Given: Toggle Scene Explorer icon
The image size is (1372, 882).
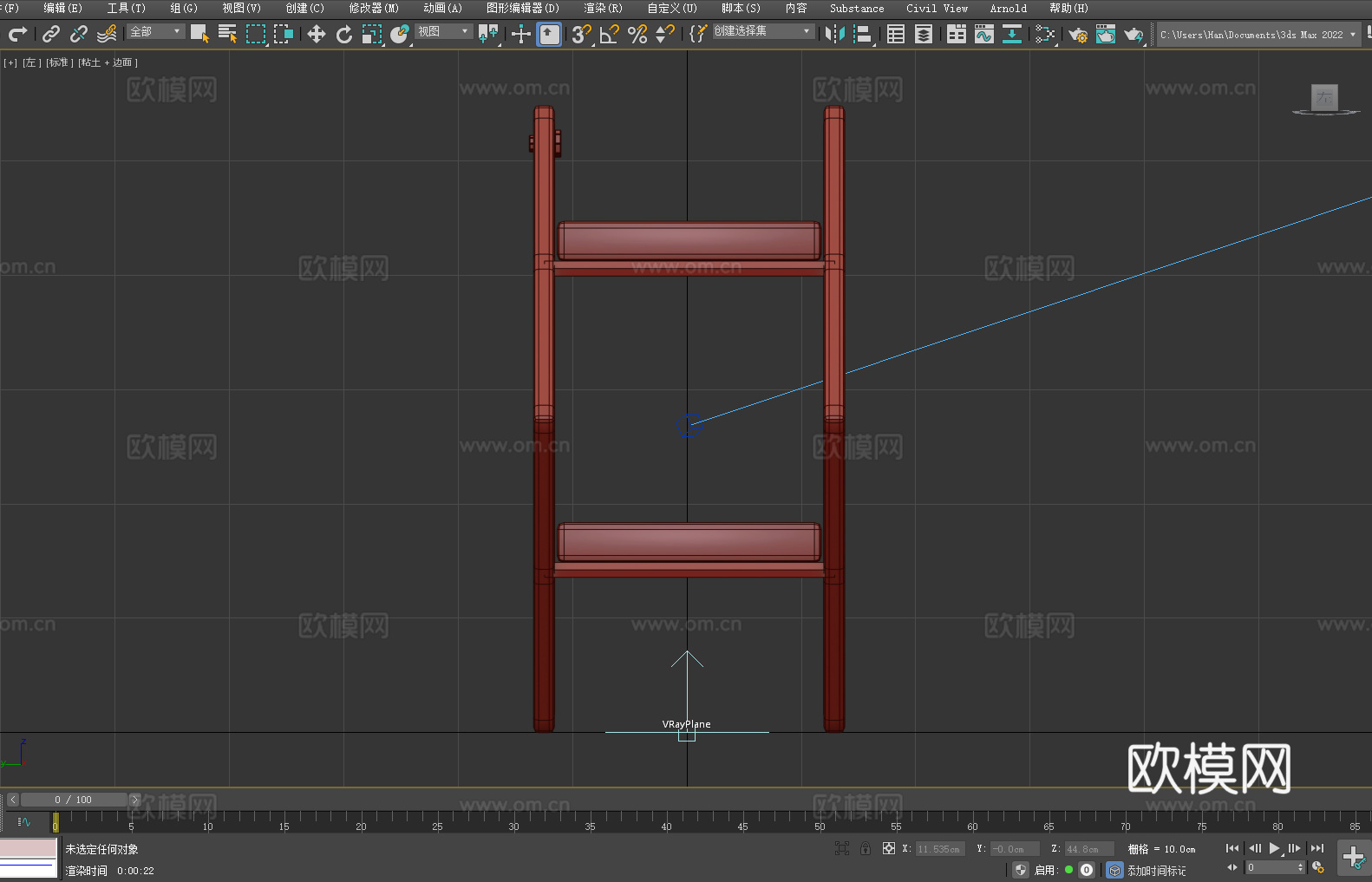Looking at the screenshot, I should (896, 34).
